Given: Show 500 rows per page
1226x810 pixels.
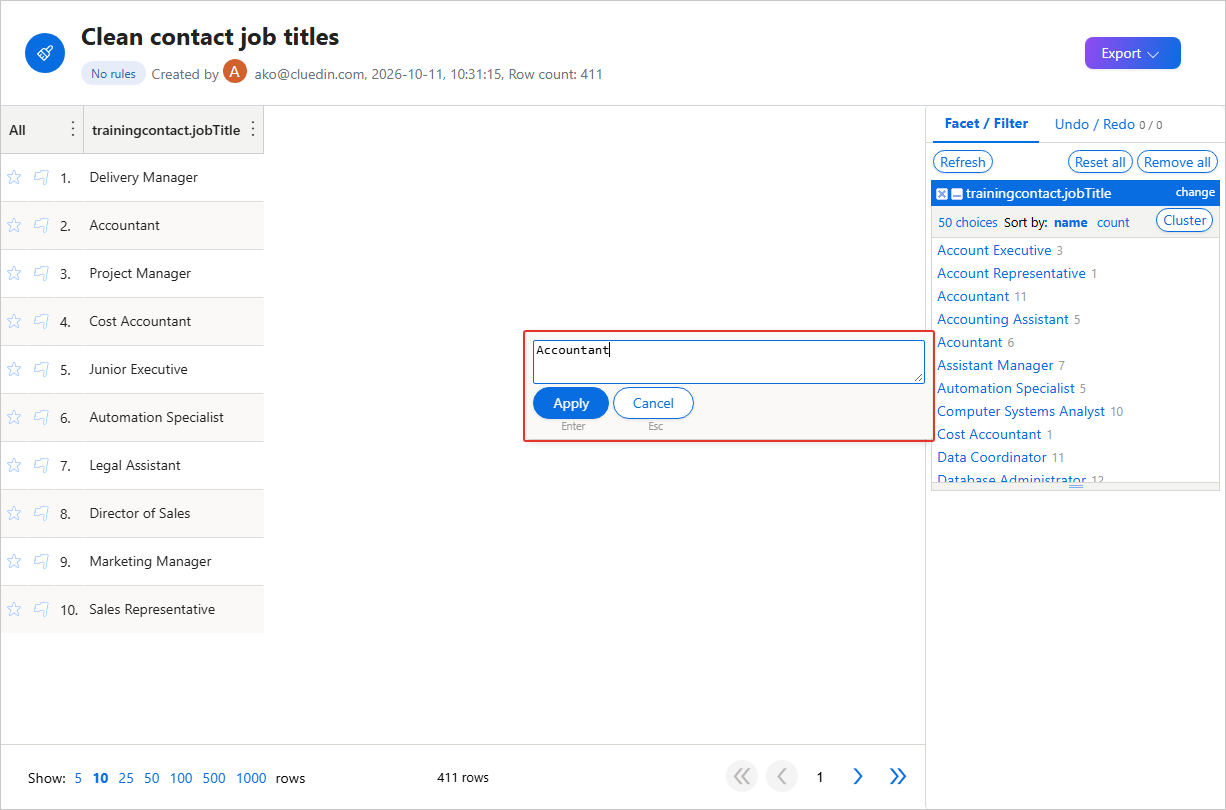Looking at the screenshot, I should tap(214, 778).
